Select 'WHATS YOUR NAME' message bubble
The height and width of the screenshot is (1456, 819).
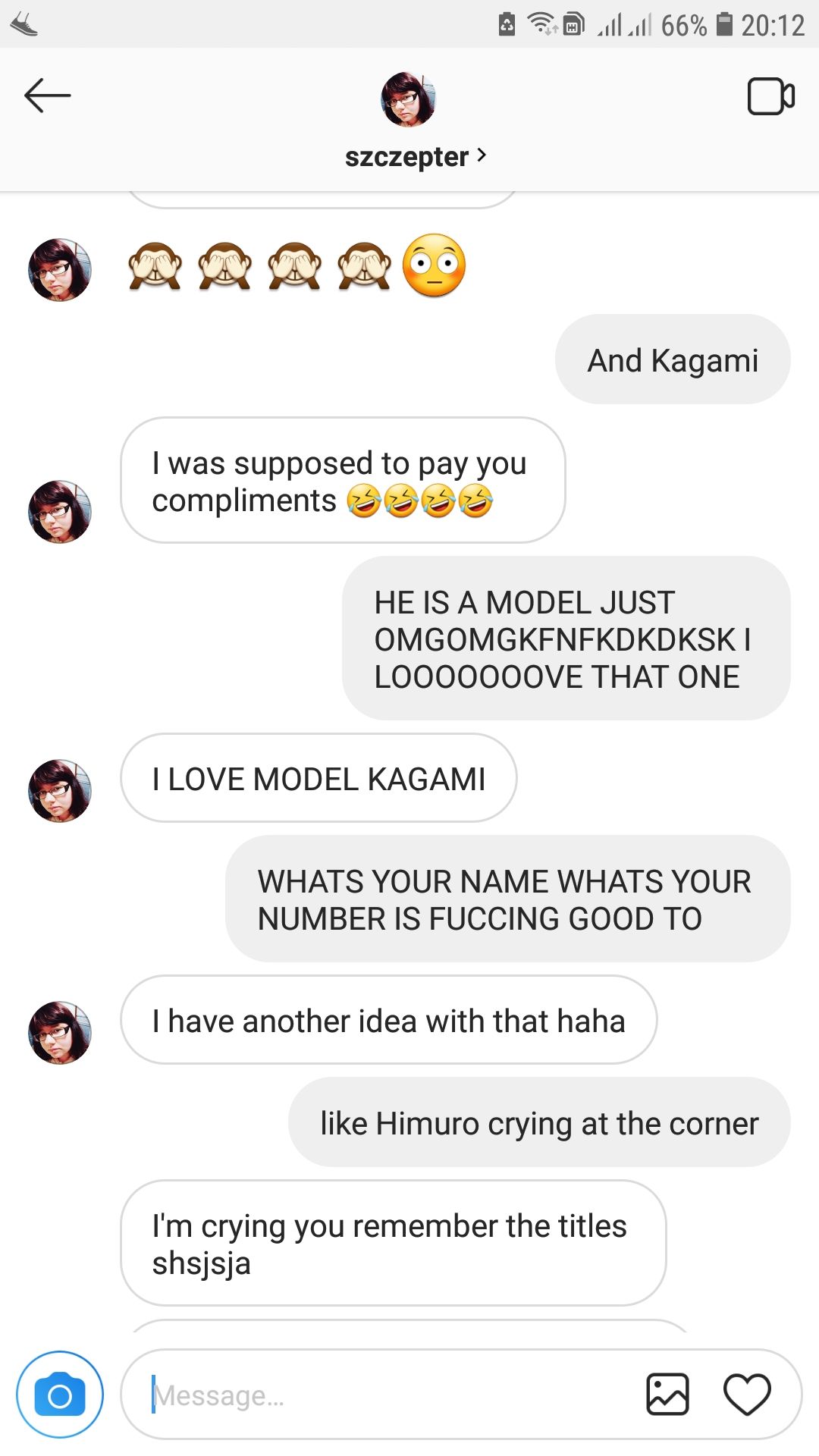(x=508, y=899)
